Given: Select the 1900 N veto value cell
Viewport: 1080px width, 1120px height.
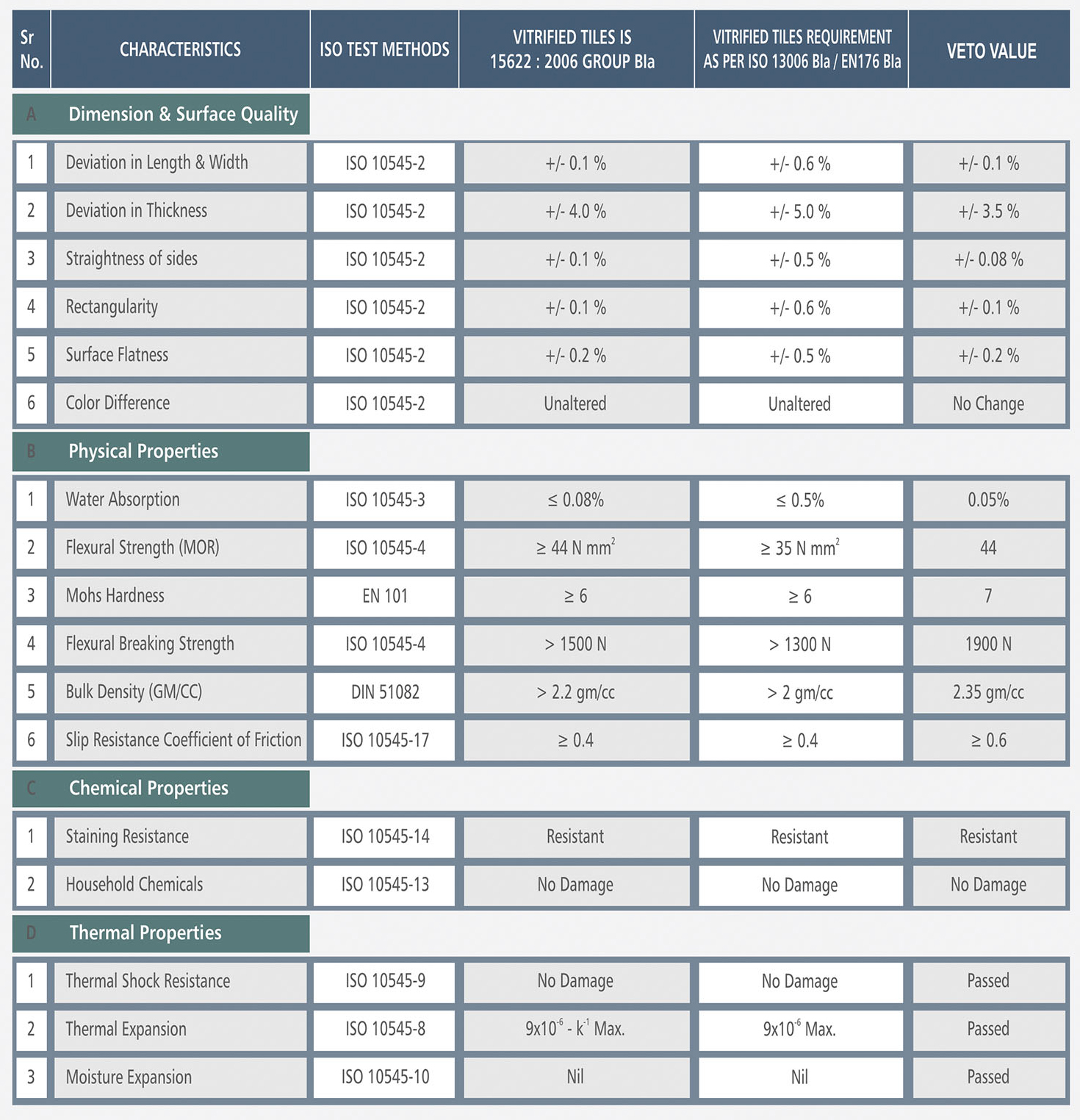Looking at the screenshot, I should (x=988, y=645).
